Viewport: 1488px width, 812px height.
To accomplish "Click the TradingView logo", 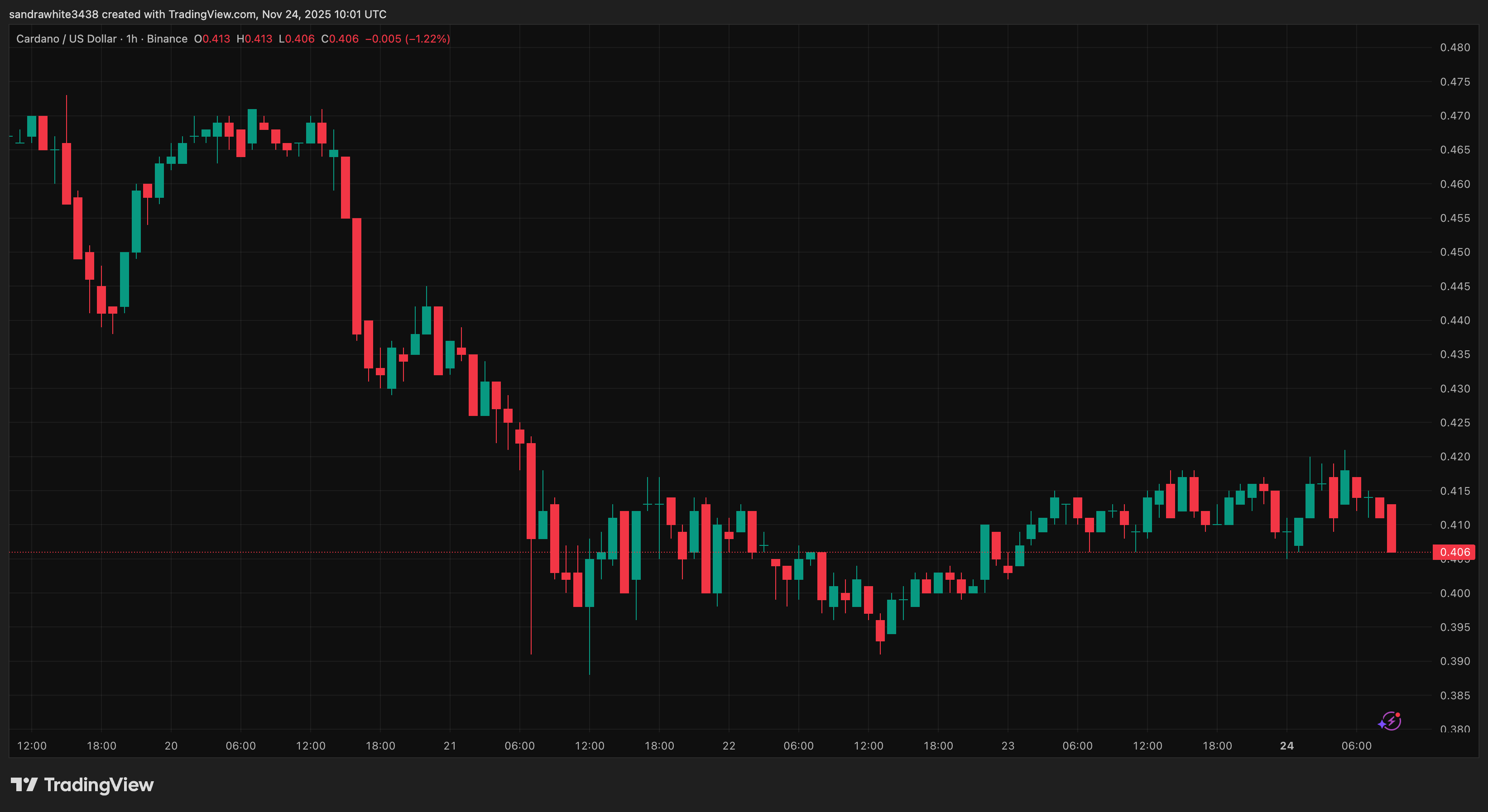I will click(x=83, y=784).
